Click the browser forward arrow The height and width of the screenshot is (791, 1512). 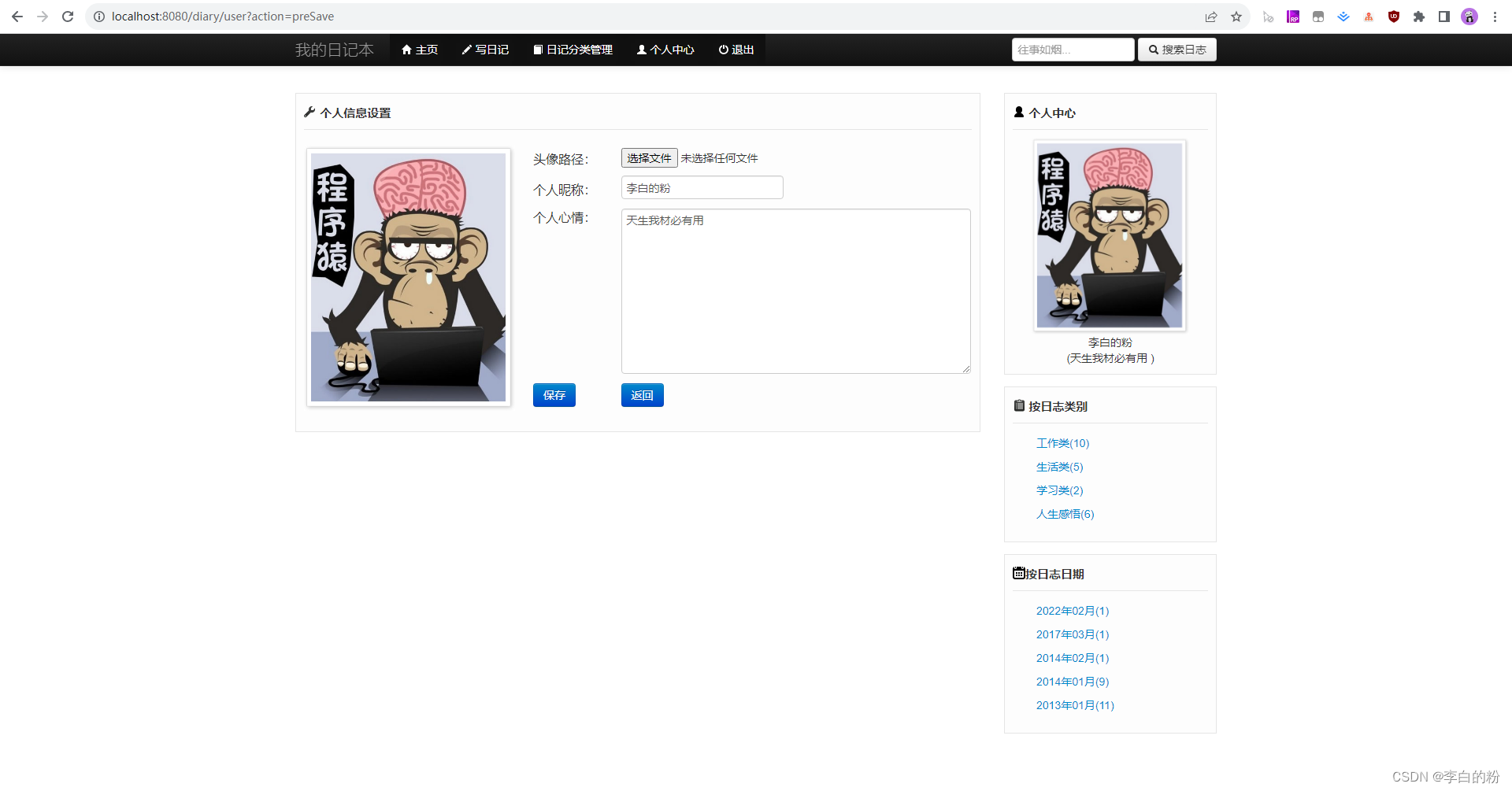pyautogui.click(x=43, y=17)
